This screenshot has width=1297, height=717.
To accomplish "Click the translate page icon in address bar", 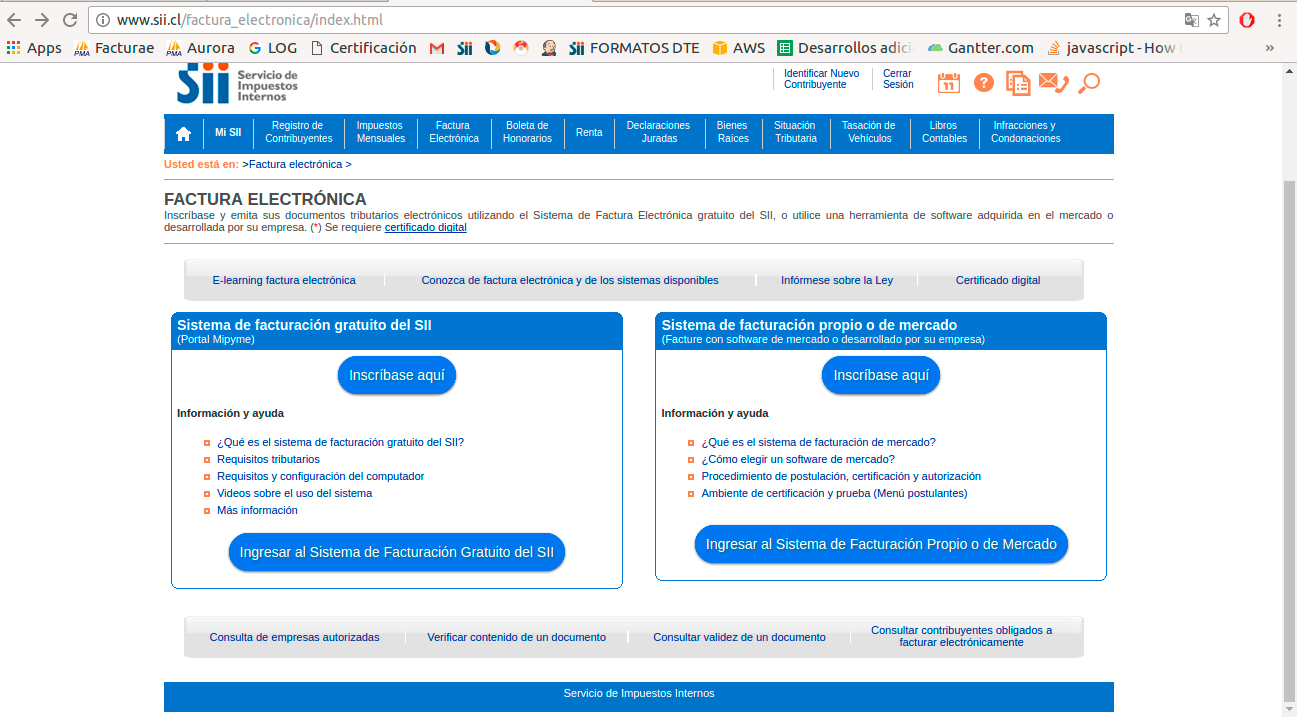I will [1191, 20].
